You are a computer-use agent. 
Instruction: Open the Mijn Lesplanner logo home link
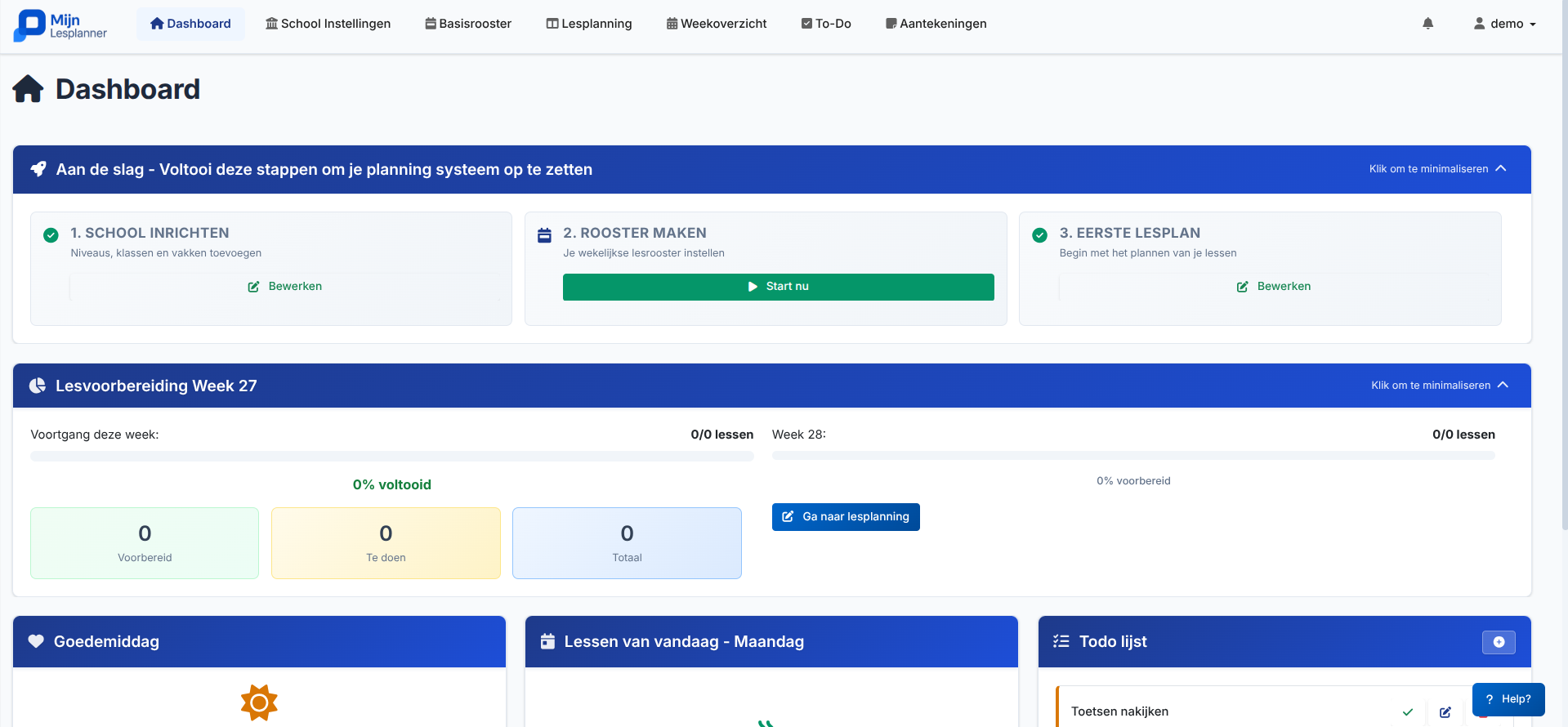tap(60, 25)
